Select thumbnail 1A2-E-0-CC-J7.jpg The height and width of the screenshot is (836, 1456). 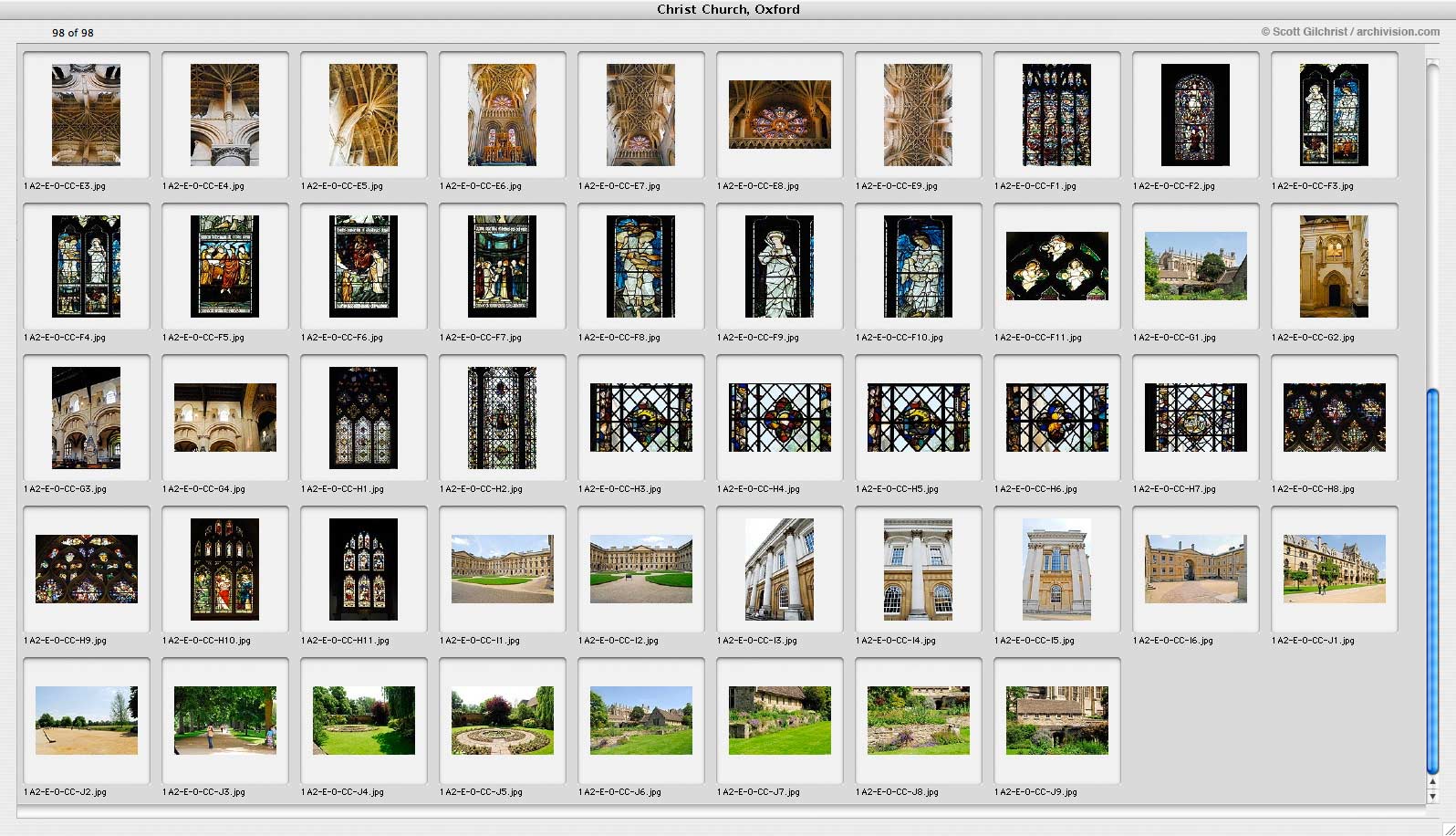[x=780, y=721]
